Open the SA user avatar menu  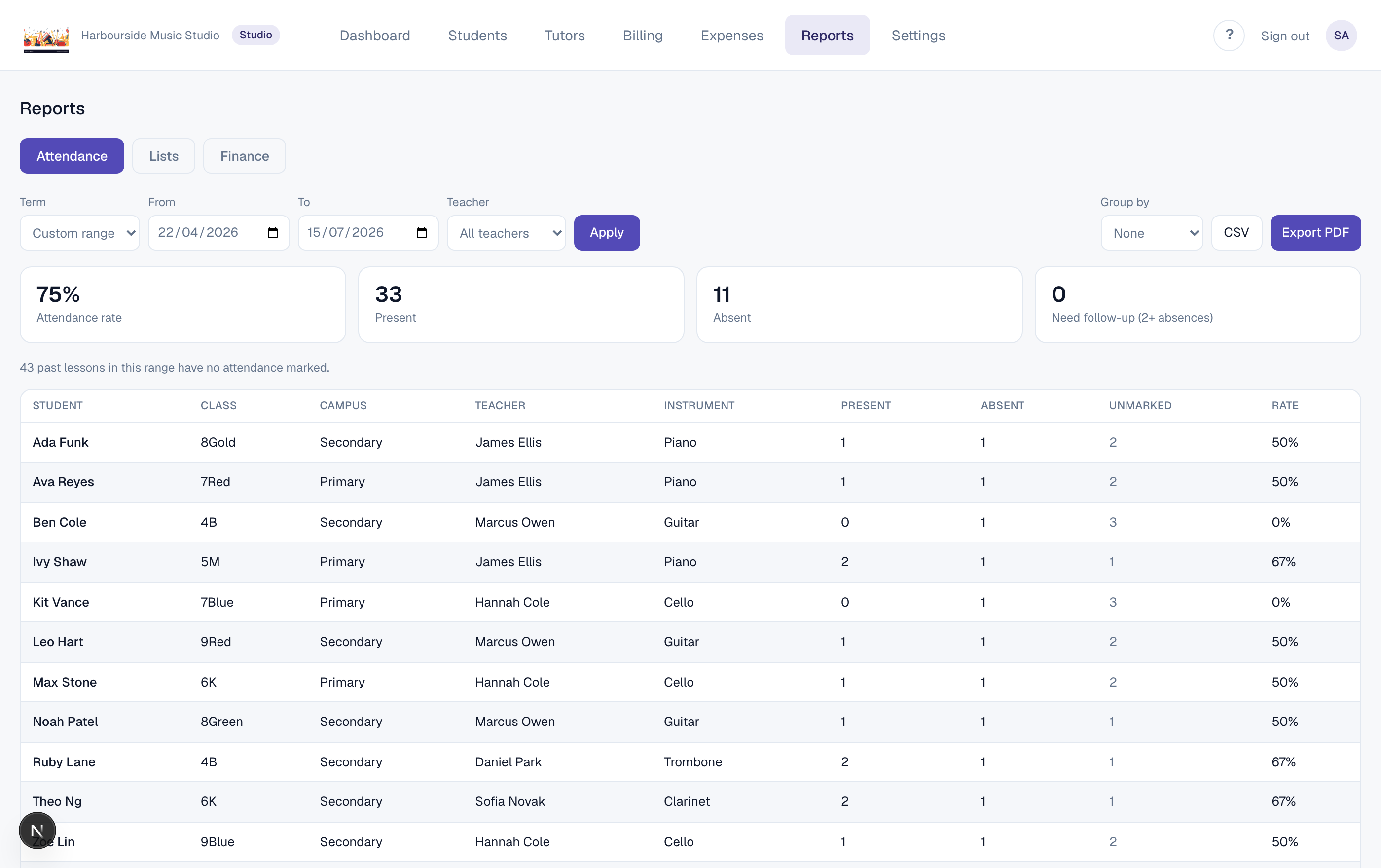pos(1341,36)
